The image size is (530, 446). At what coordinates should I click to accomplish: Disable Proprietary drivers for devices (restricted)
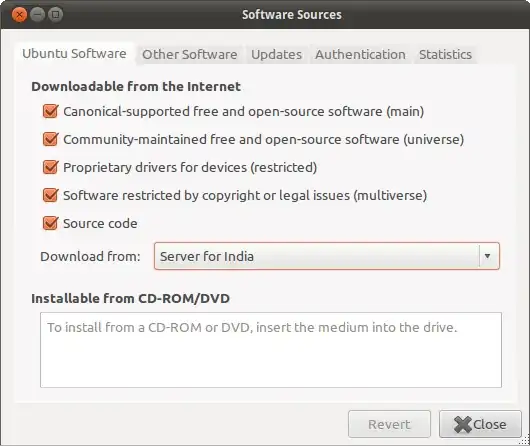click(x=50, y=167)
